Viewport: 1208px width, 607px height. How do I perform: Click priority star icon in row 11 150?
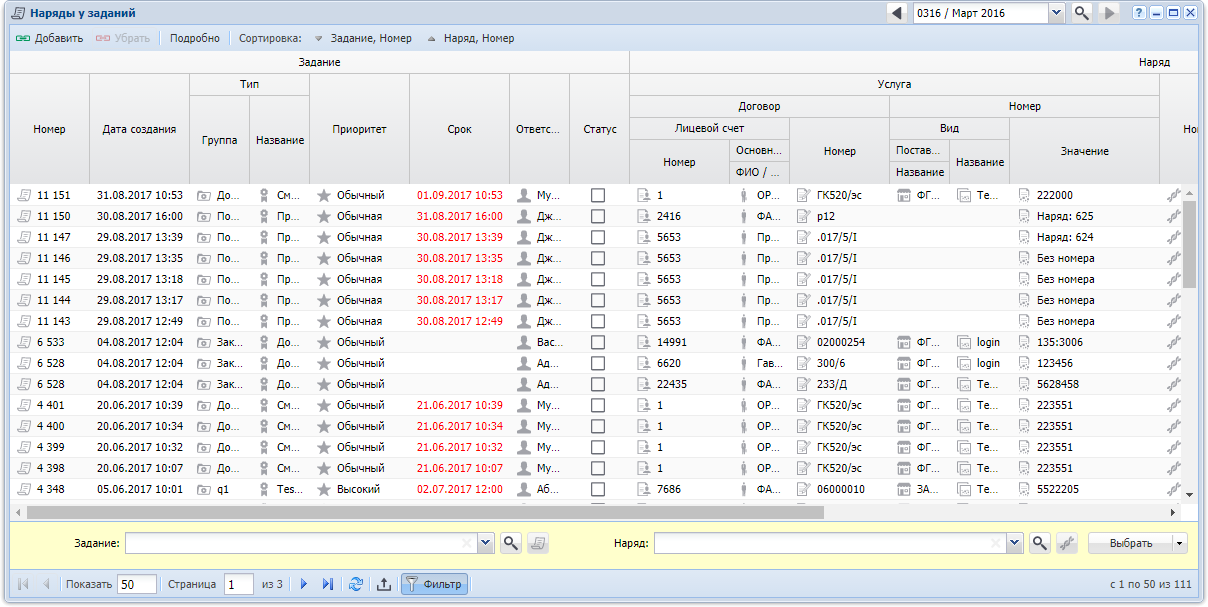(324, 216)
